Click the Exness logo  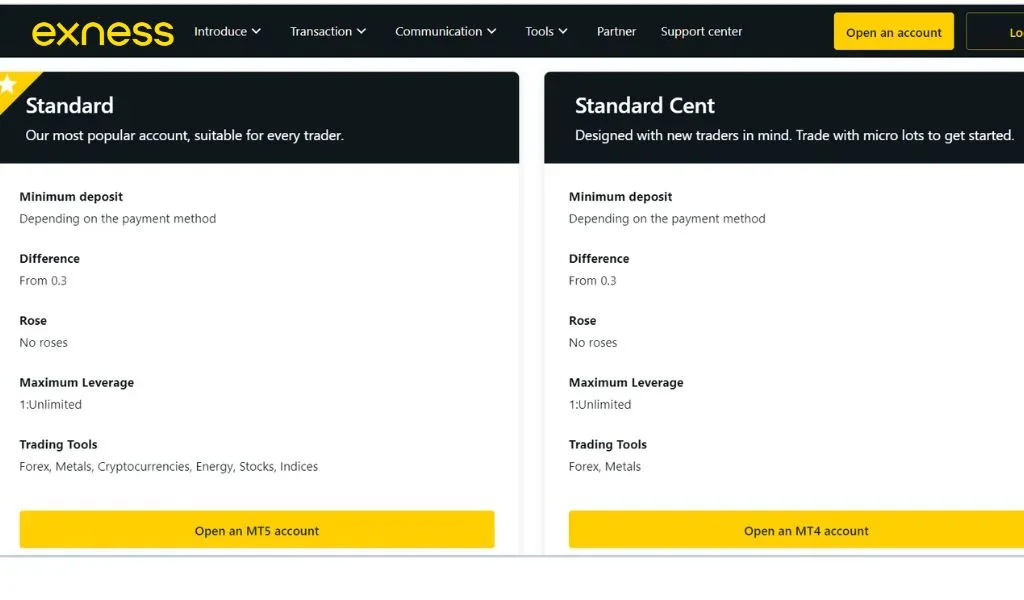102,32
